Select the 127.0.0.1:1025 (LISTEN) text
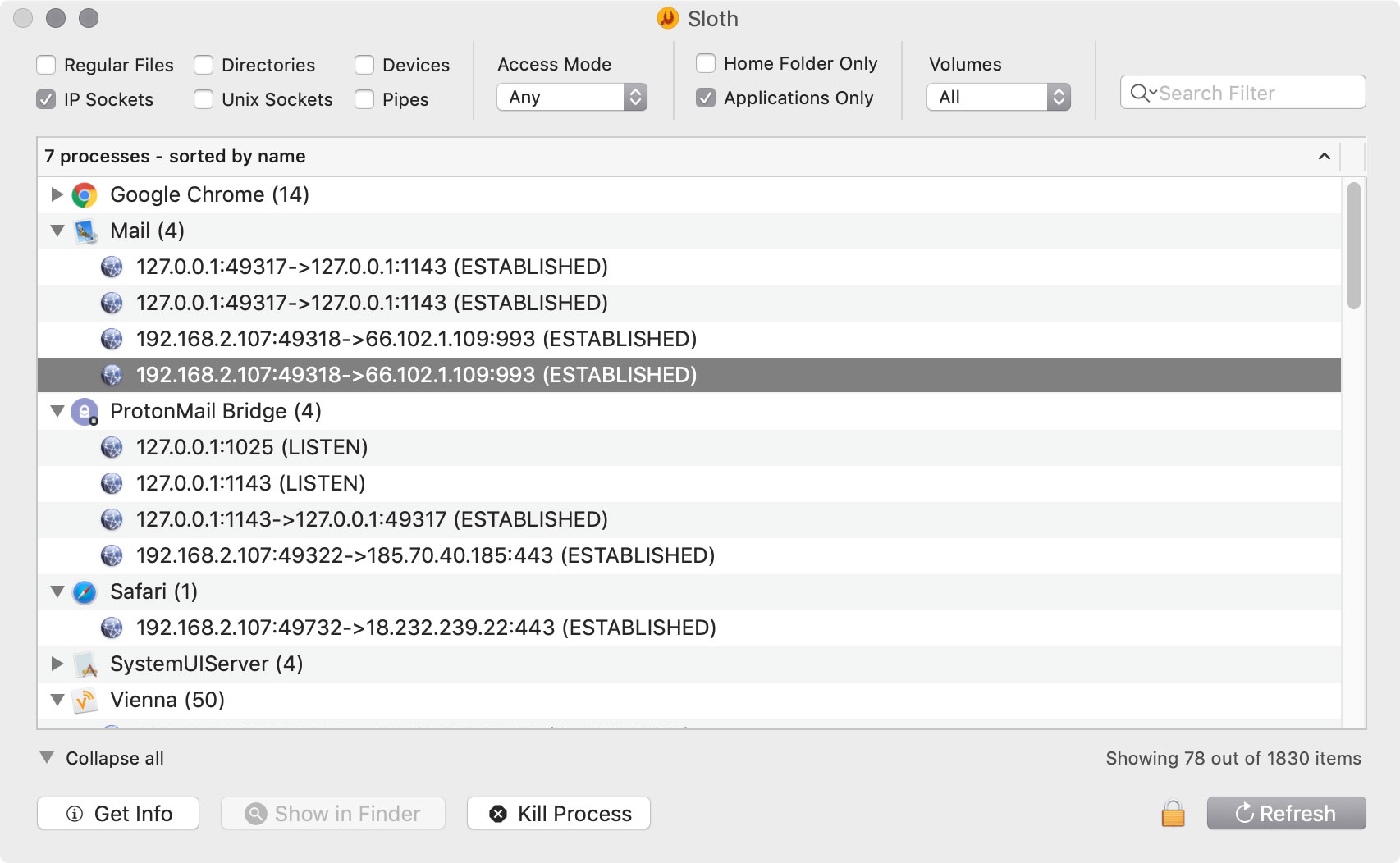The width and height of the screenshot is (1400, 863). point(252,447)
